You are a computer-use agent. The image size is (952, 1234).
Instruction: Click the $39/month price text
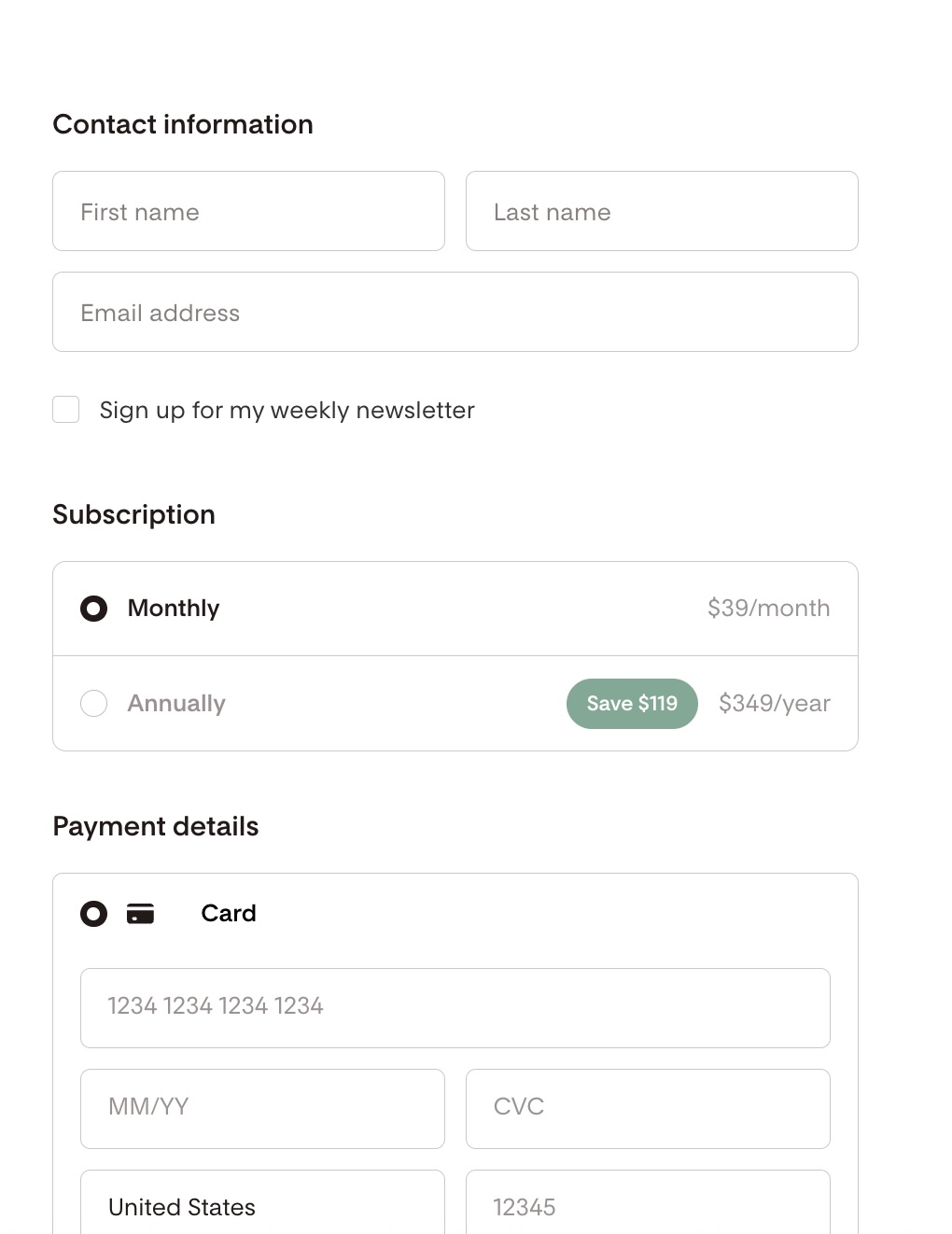769,609
